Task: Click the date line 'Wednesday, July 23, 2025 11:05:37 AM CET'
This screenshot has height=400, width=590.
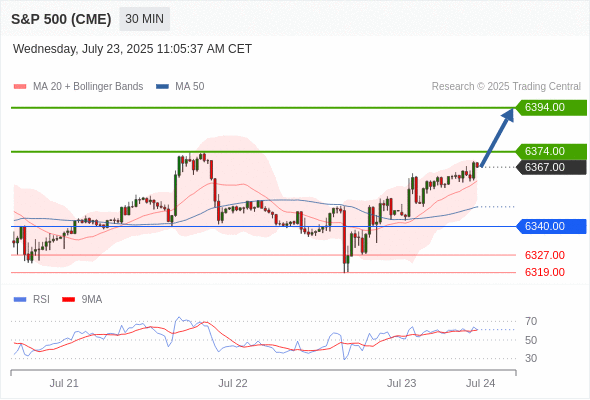Action: pos(132,49)
